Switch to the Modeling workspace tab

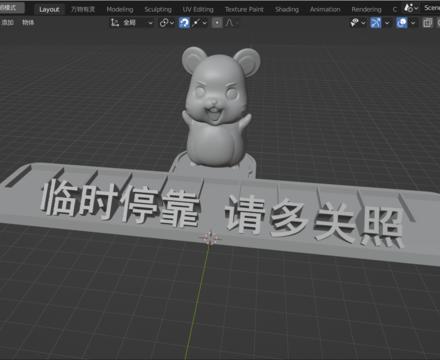pos(120,9)
